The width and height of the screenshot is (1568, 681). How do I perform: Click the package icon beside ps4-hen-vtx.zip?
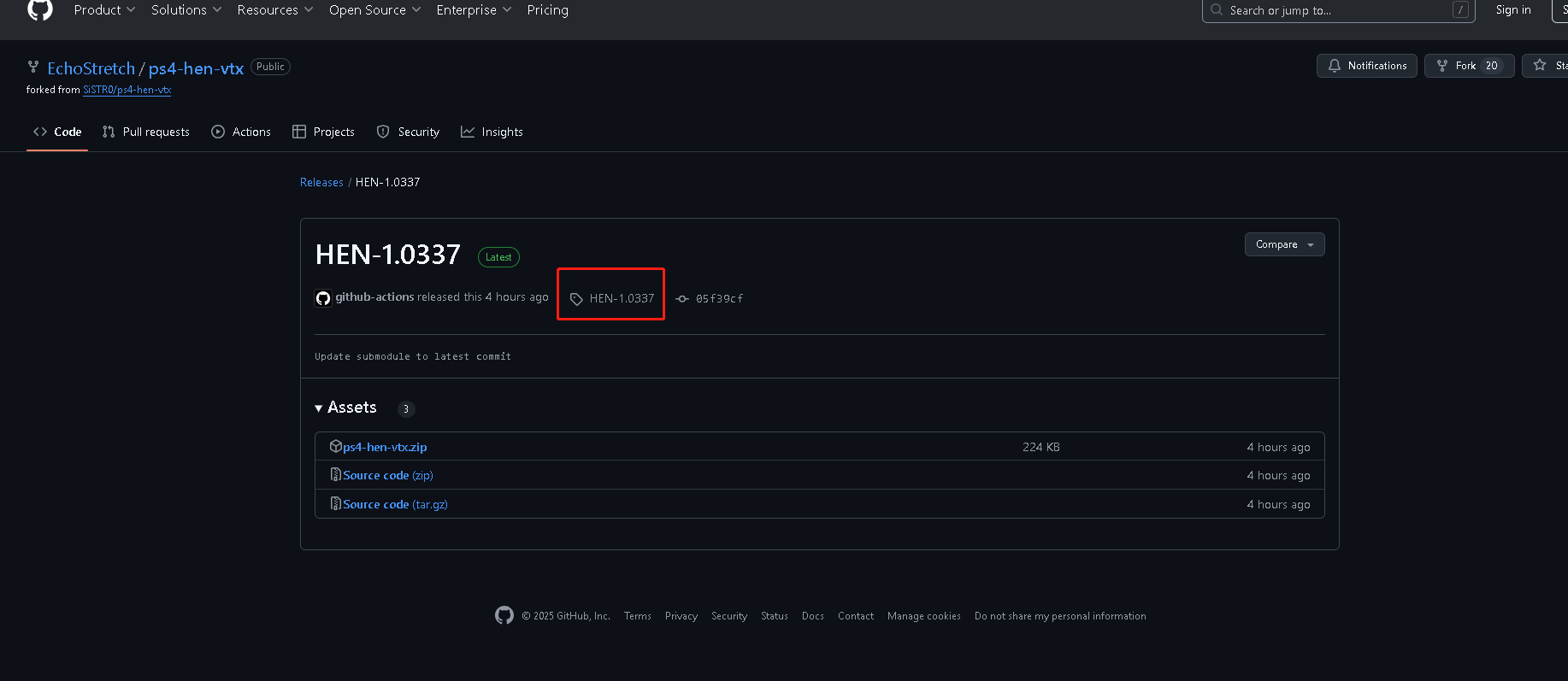point(336,446)
